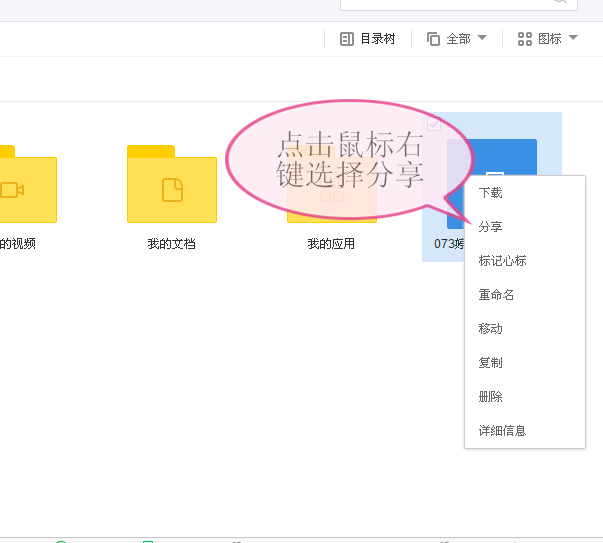Click the 全部 stacked-pages icon
This screenshot has height=543, width=603.
433,39
